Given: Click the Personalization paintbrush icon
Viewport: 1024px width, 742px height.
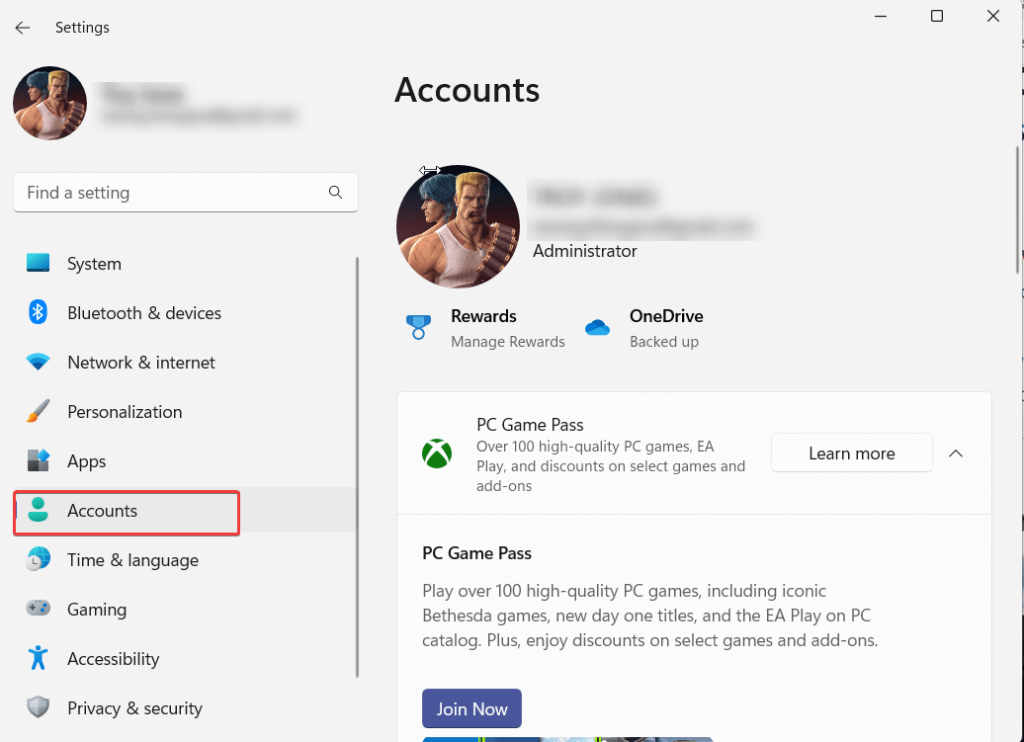Looking at the screenshot, I should [38, 411].
